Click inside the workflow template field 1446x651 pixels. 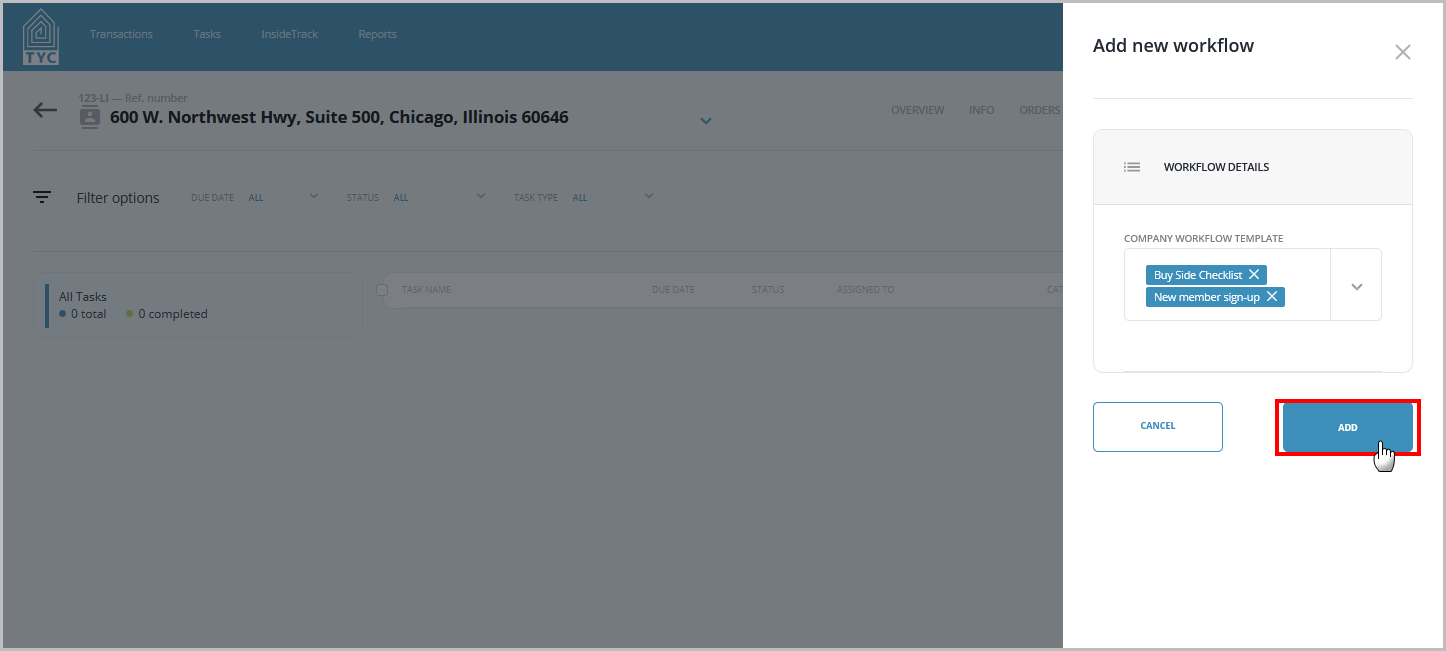click(x=1227, y=285)
